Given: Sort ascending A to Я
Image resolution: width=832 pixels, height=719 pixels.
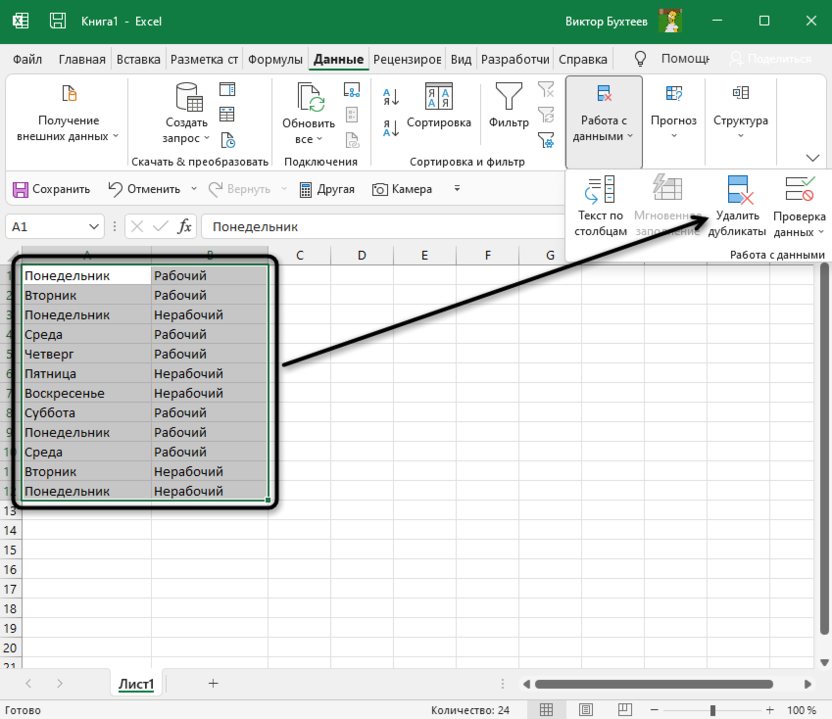Looking at the screenshot, I should click(391, 97).
